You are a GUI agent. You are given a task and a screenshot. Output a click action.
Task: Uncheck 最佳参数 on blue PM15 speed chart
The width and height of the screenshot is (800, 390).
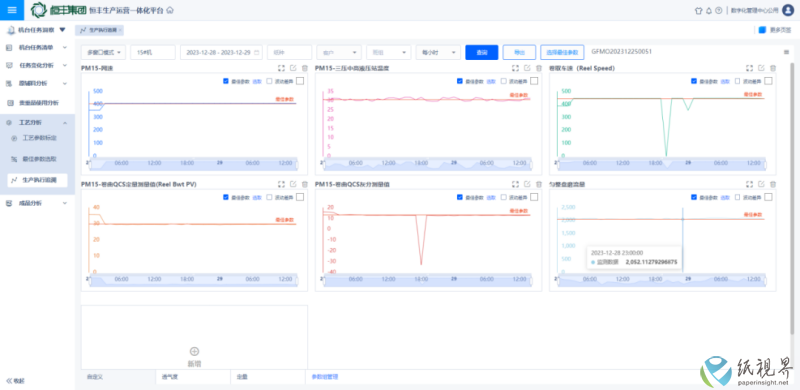(226, 81)
